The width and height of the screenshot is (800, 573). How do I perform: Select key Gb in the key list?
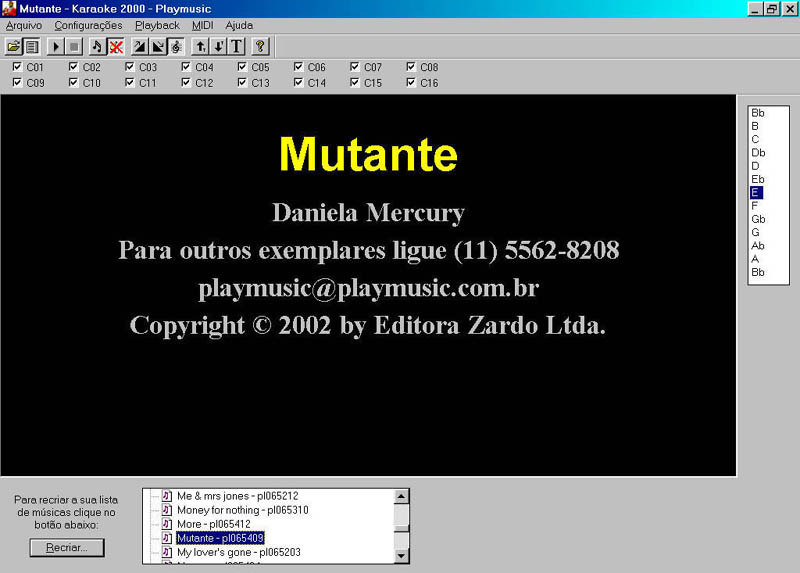pyautogui.click(x=758, y=219)
